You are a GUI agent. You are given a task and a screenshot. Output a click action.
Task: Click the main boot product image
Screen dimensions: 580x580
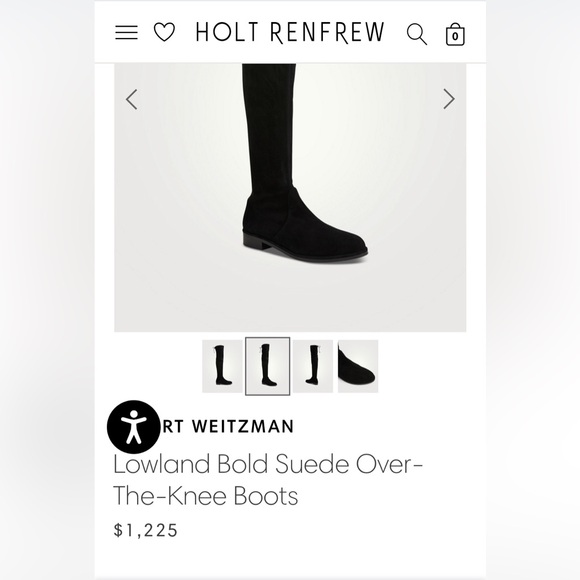[290, 198]
